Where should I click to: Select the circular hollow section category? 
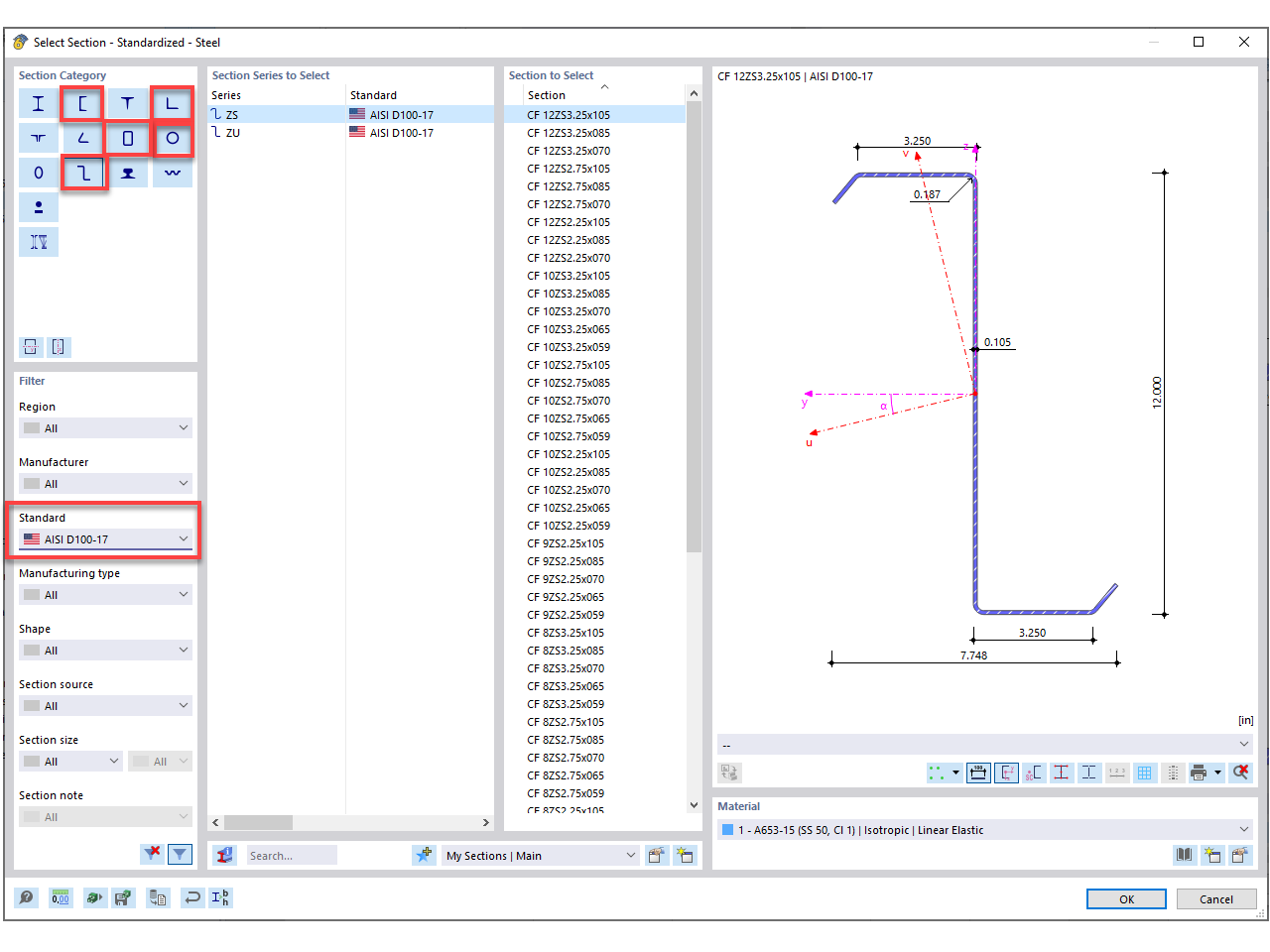(x=172, y=138)
